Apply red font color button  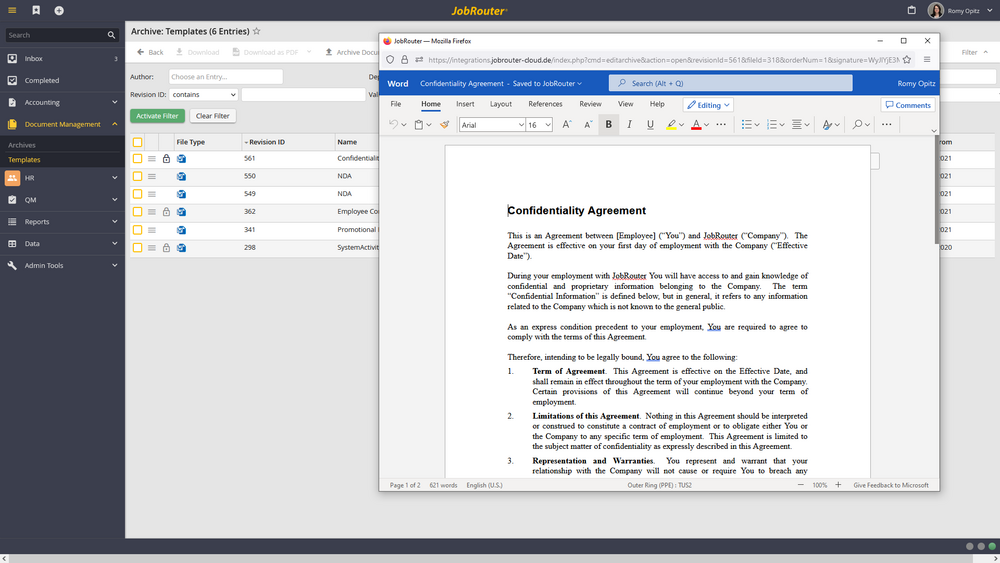point(696,124)
